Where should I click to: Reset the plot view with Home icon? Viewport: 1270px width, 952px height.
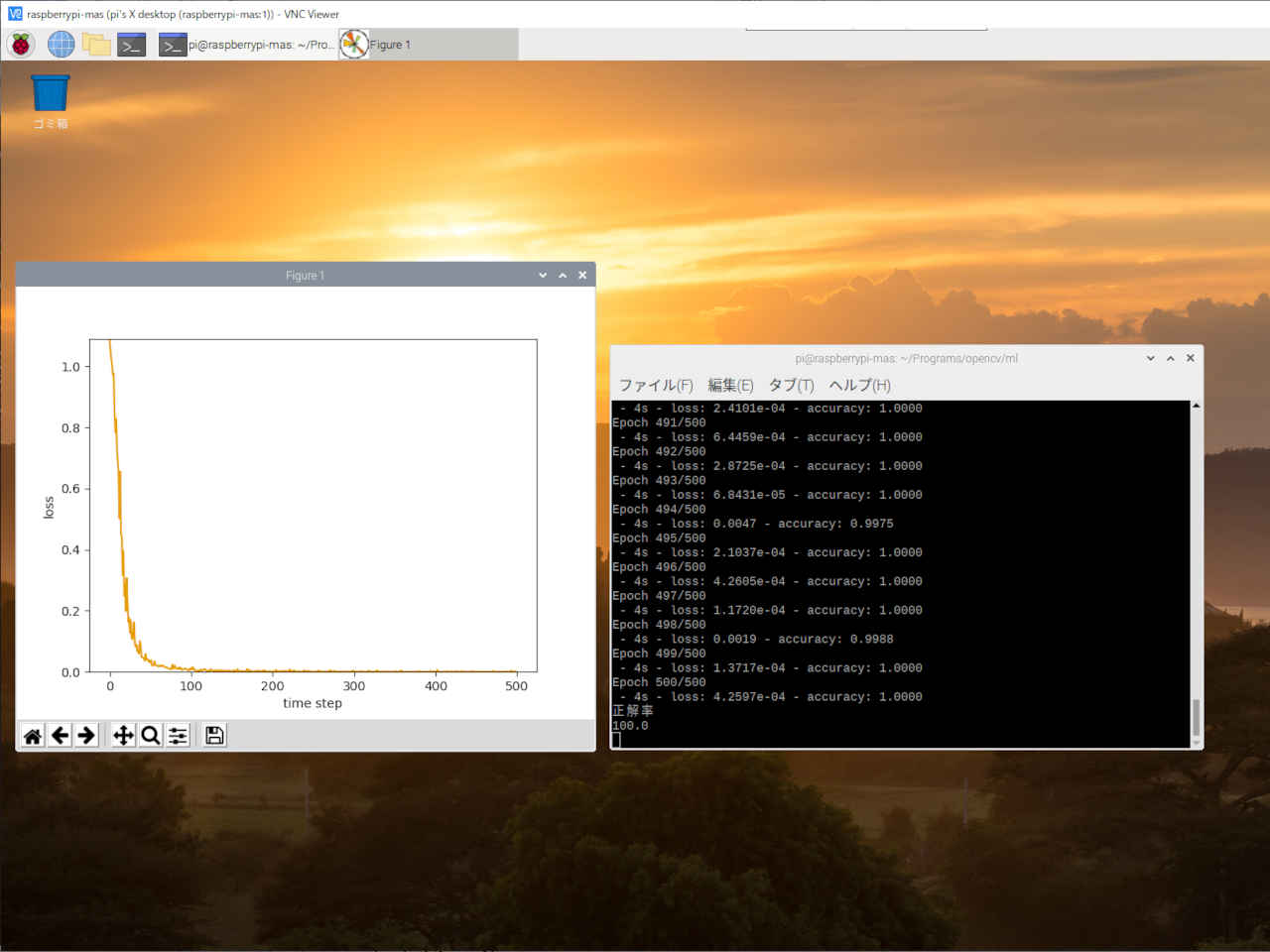point(33,735)
